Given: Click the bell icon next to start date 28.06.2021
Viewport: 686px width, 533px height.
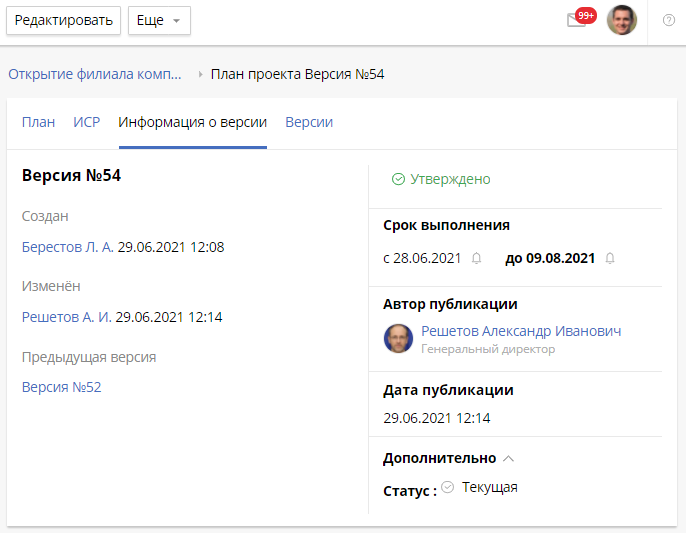Looking at the screenshot, I should click(477, 258).
